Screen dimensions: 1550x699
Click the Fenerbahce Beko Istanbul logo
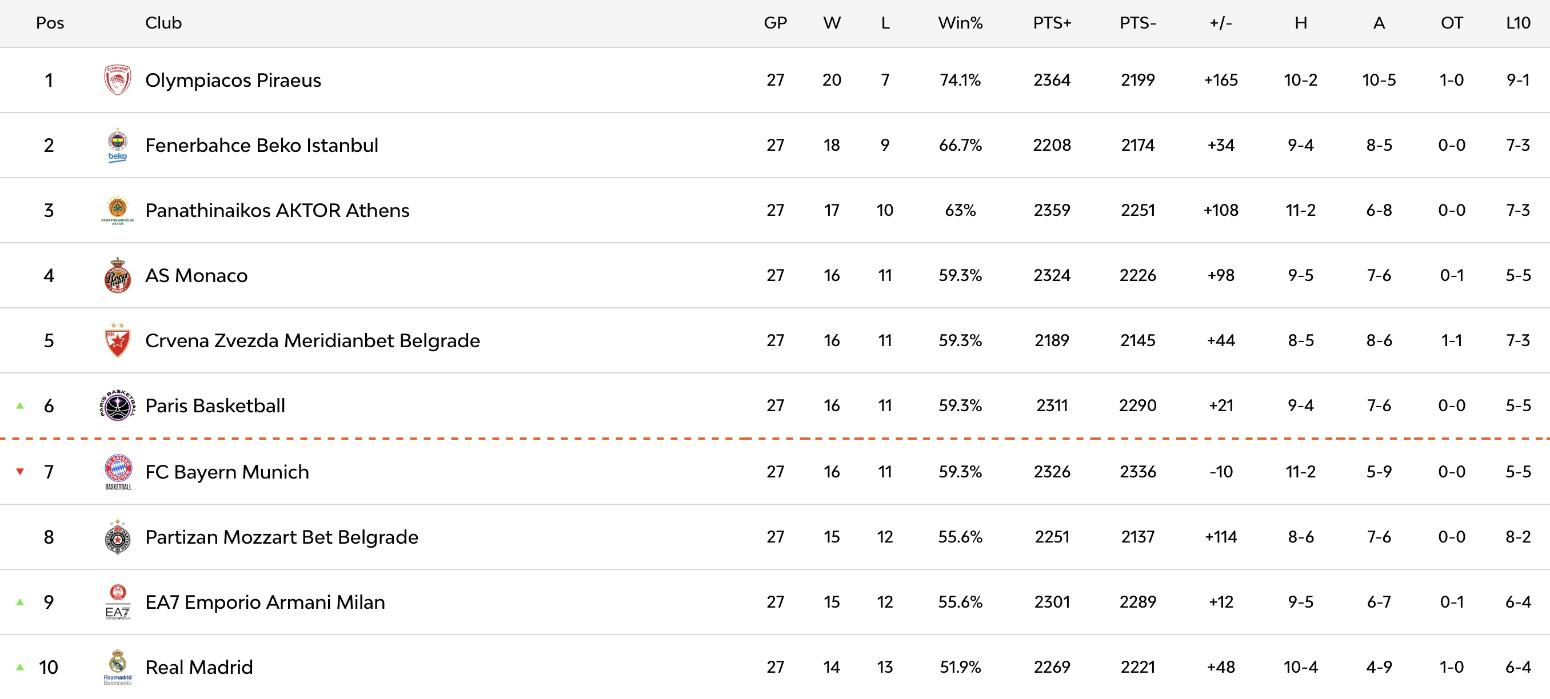coord(118,145)
